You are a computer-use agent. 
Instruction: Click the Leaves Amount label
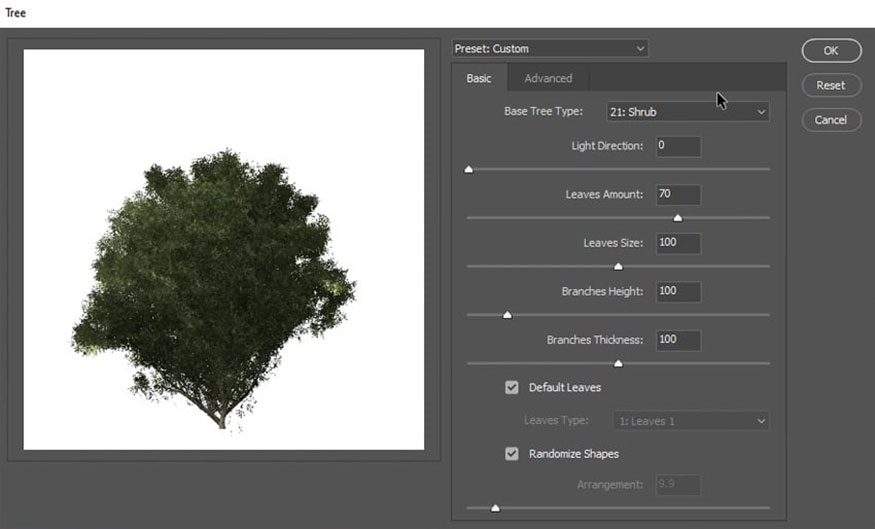coord(604,194)
